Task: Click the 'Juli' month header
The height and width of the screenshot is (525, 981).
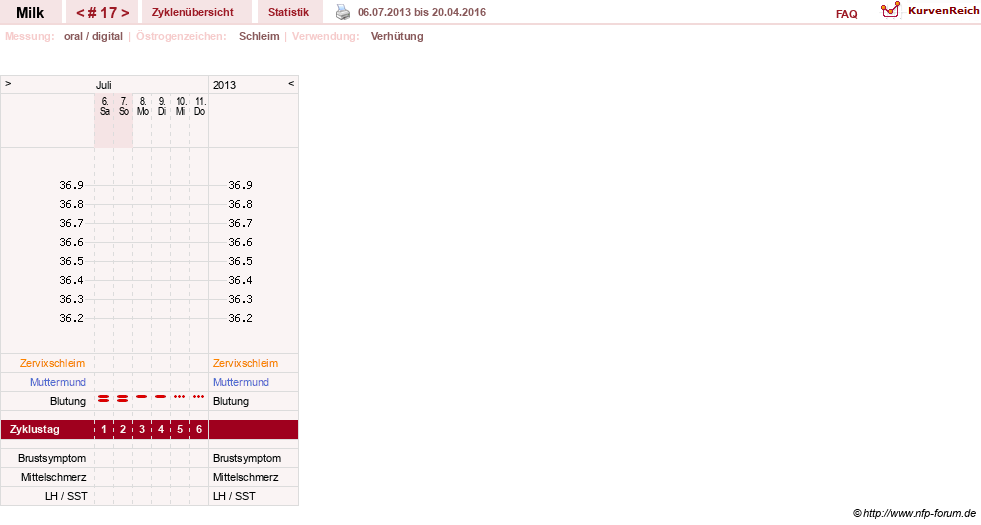Action: [x=103, y=85]
